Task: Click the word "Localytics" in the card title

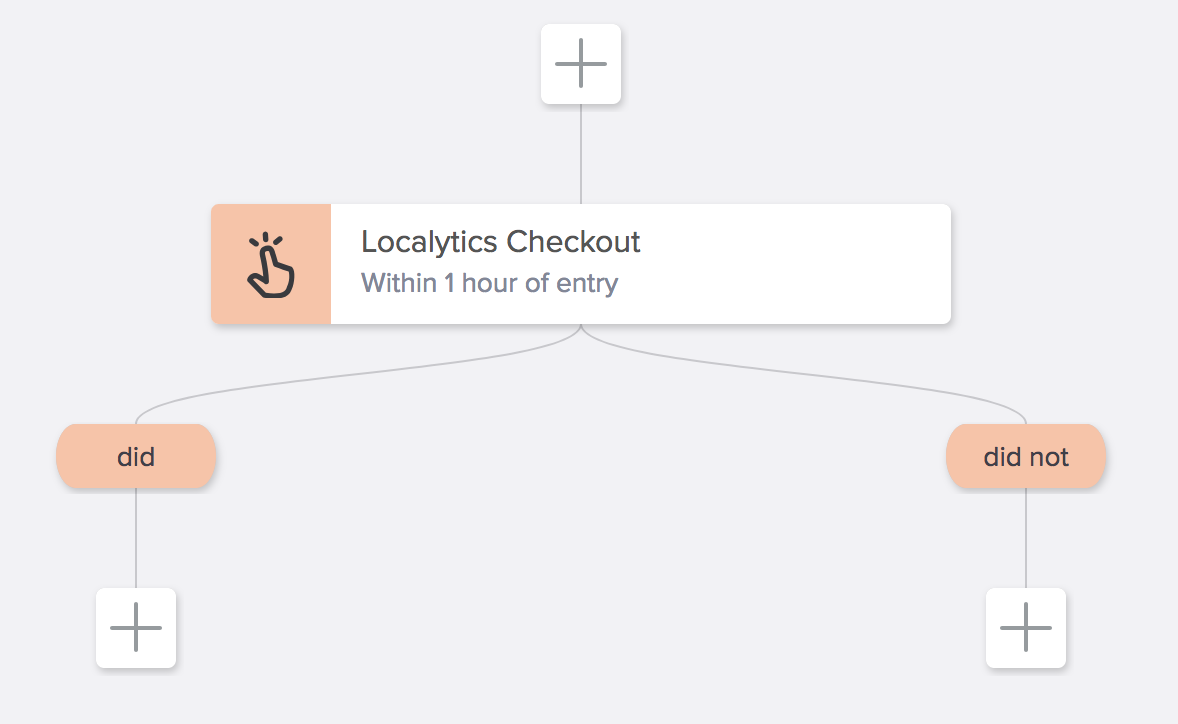Action: [429, 242]
